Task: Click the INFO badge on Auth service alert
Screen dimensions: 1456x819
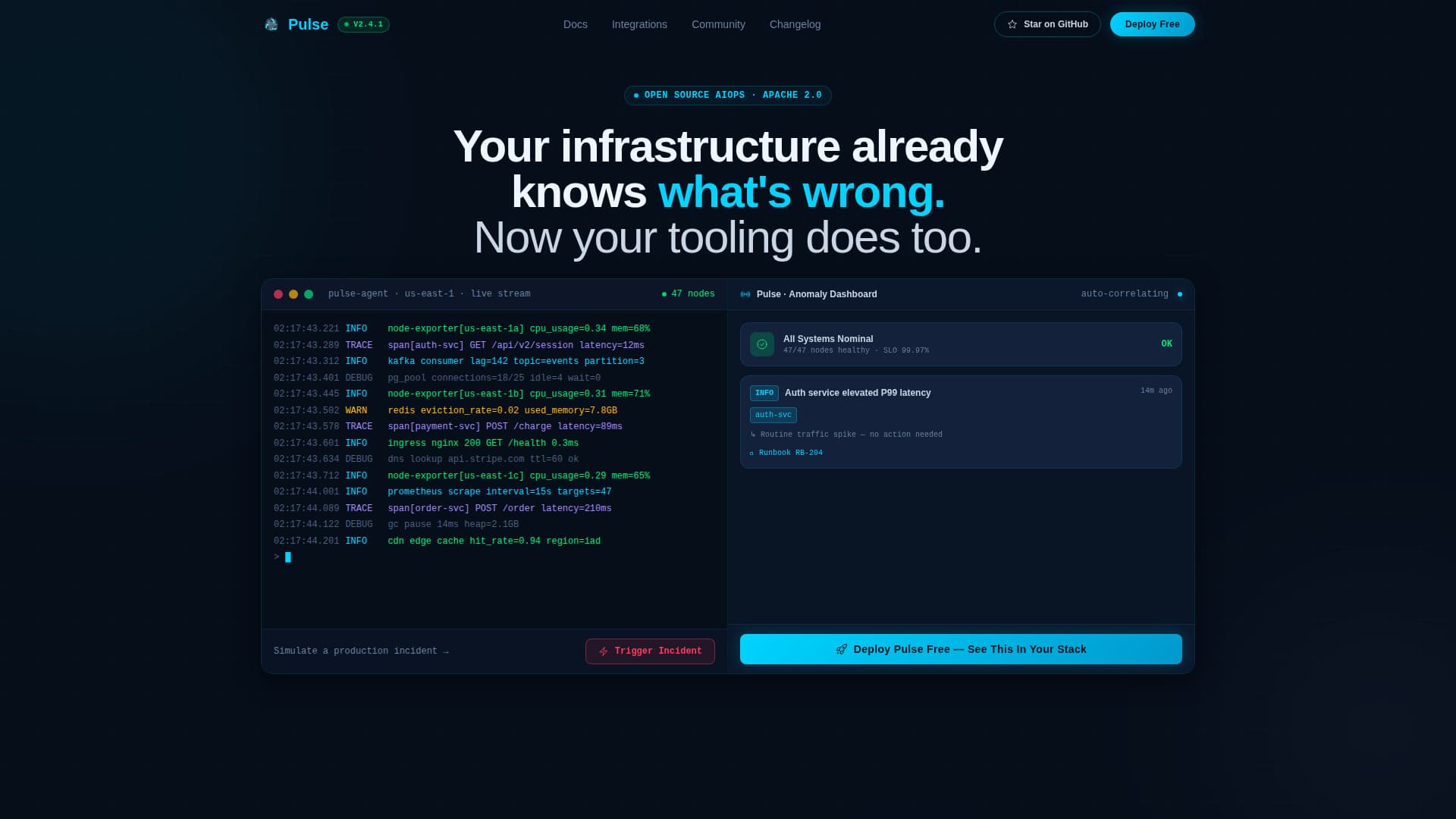Action: point(764,393)
